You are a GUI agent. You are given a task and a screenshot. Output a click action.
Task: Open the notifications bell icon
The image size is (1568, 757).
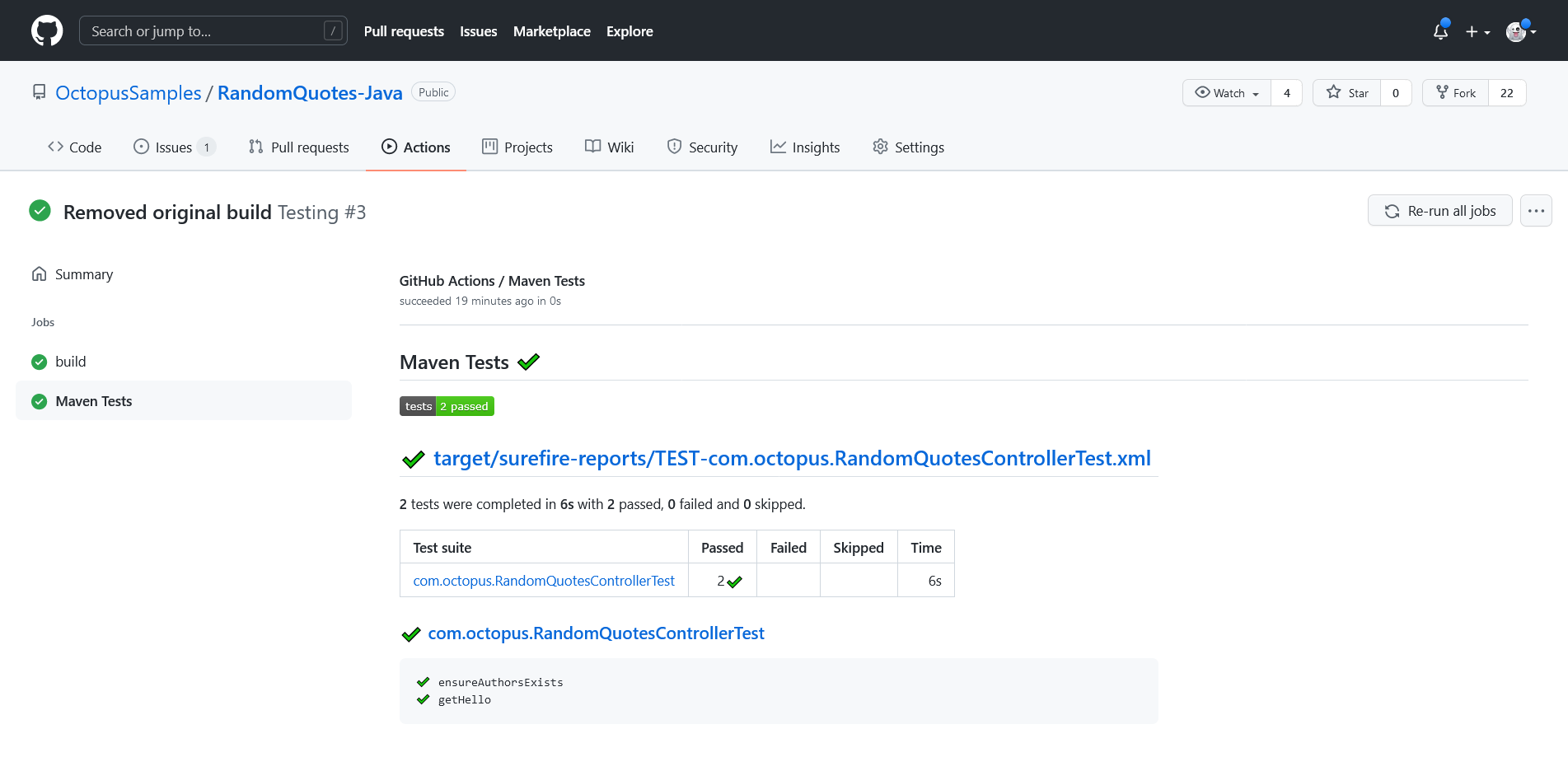click(1440, 30)
